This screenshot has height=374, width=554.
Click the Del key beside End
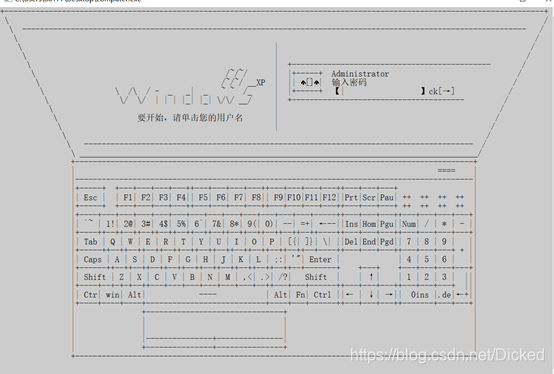[x=351, y=242]
